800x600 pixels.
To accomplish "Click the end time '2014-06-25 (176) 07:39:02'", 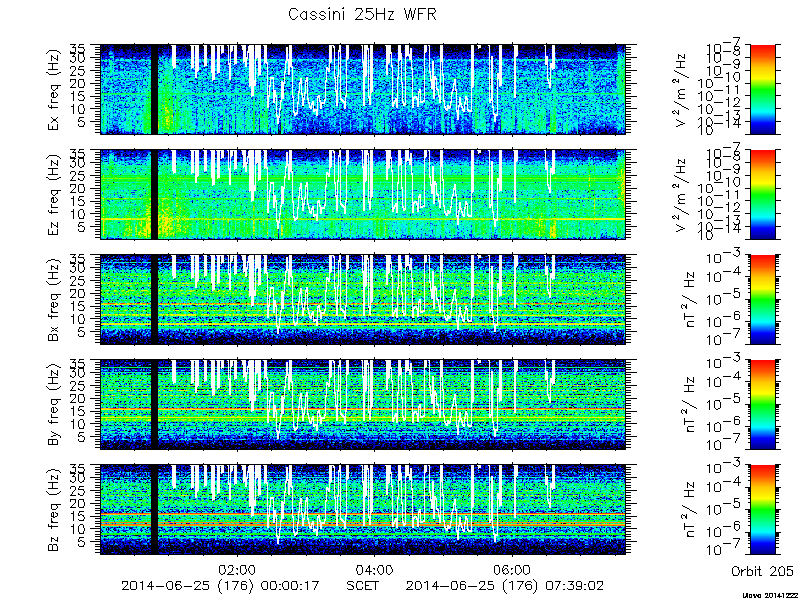I will (505, 585).
